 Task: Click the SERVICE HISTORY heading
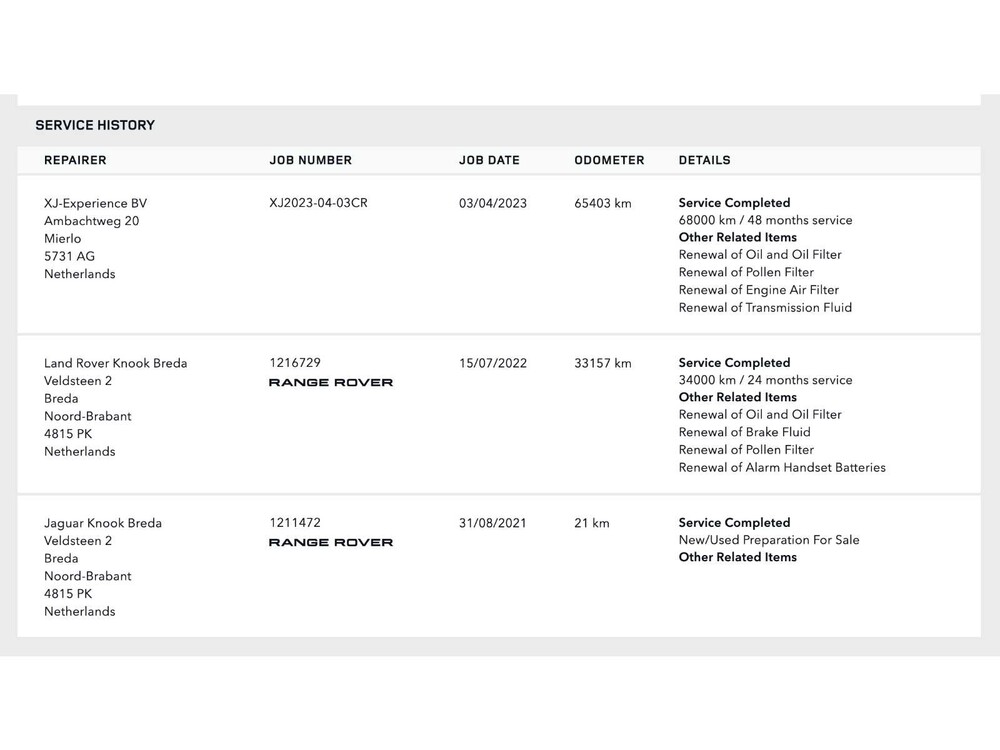click(x=95, y=125)
